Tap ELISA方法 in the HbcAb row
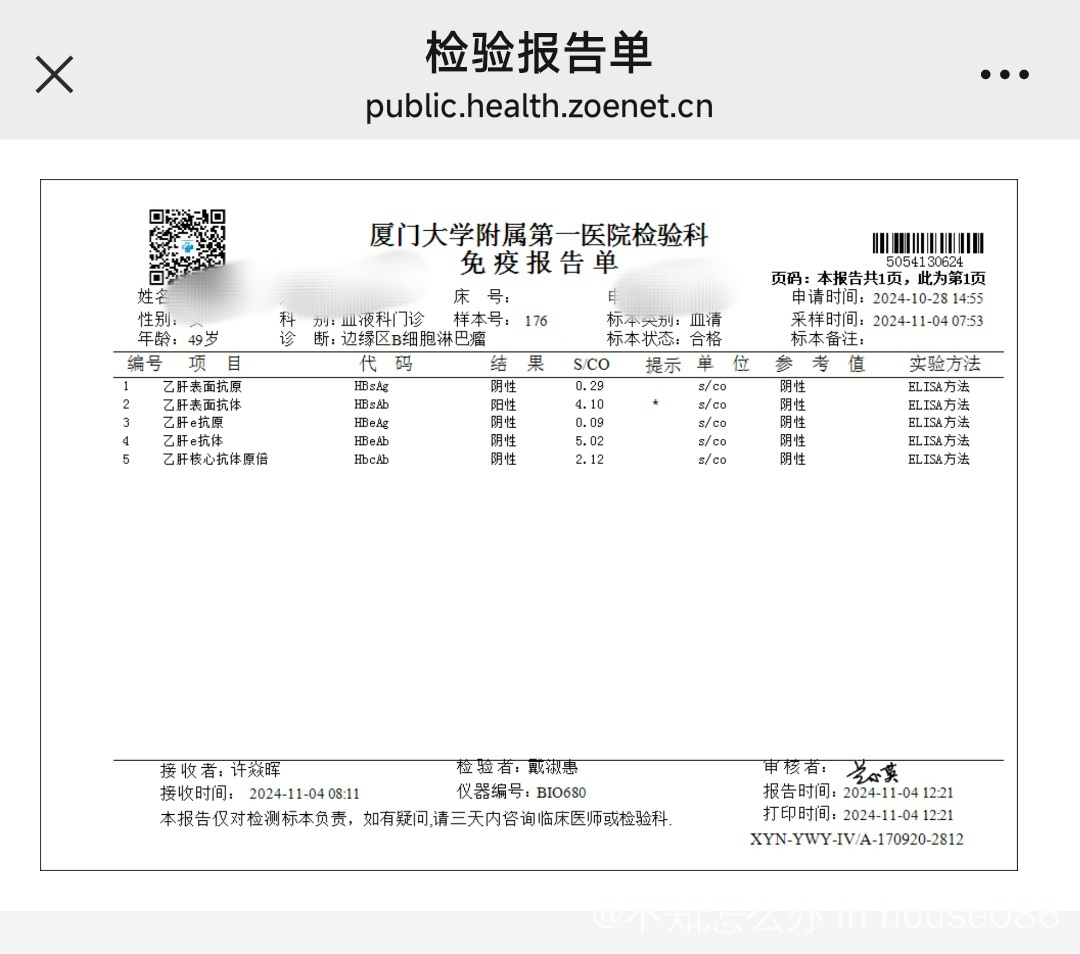This screenshot has width=1080, height=954. pyautogui.click(x=939, y=459)
